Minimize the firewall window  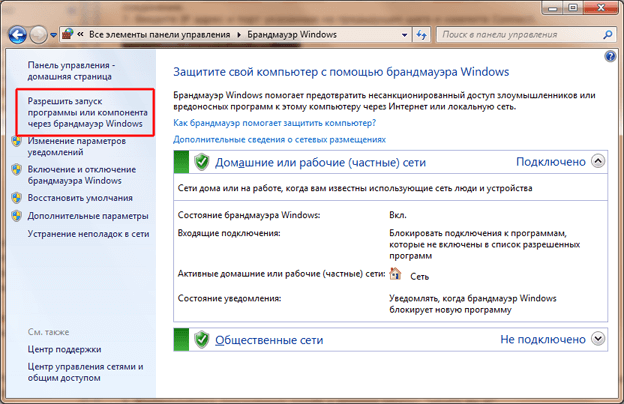(x=552, y=8)
